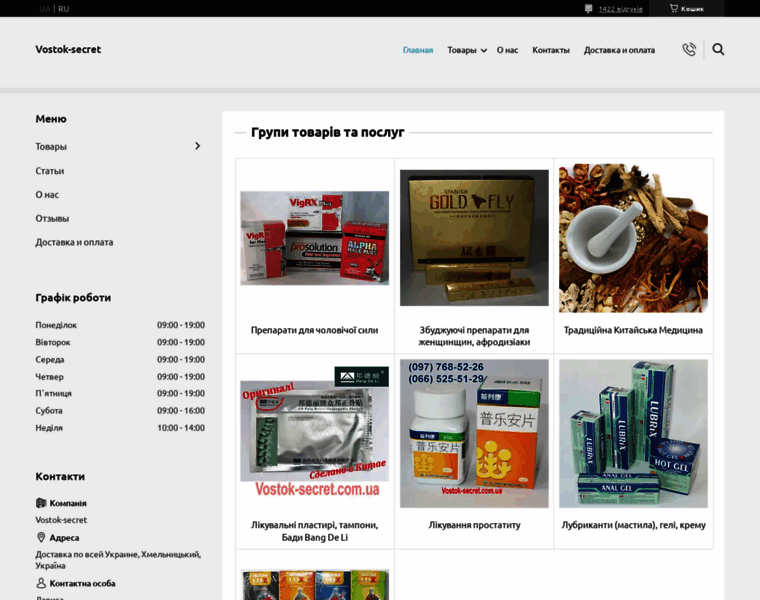Image resolution: width=760 pixels, height=600 pixels.
Task: Open Традиційна Китайська Медицина category link
Action: click(633, 330)
